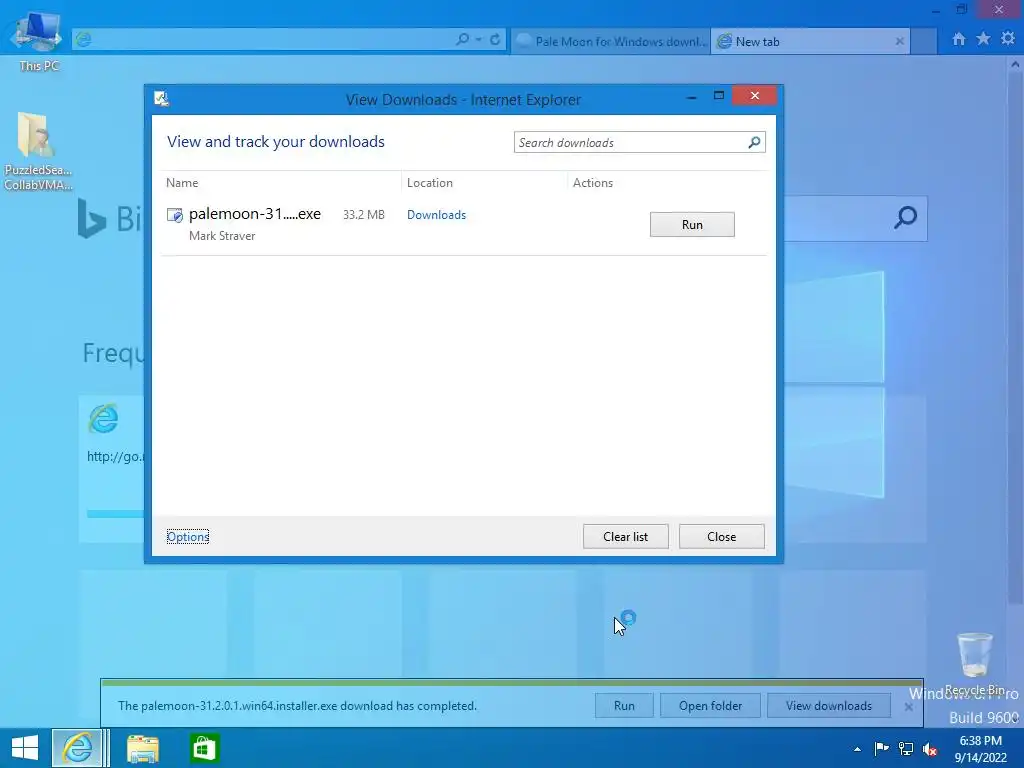Viewport: 1024px width, 768px height.
Task: Open File Explorer from the taskbar
Action: pos(142,748)
